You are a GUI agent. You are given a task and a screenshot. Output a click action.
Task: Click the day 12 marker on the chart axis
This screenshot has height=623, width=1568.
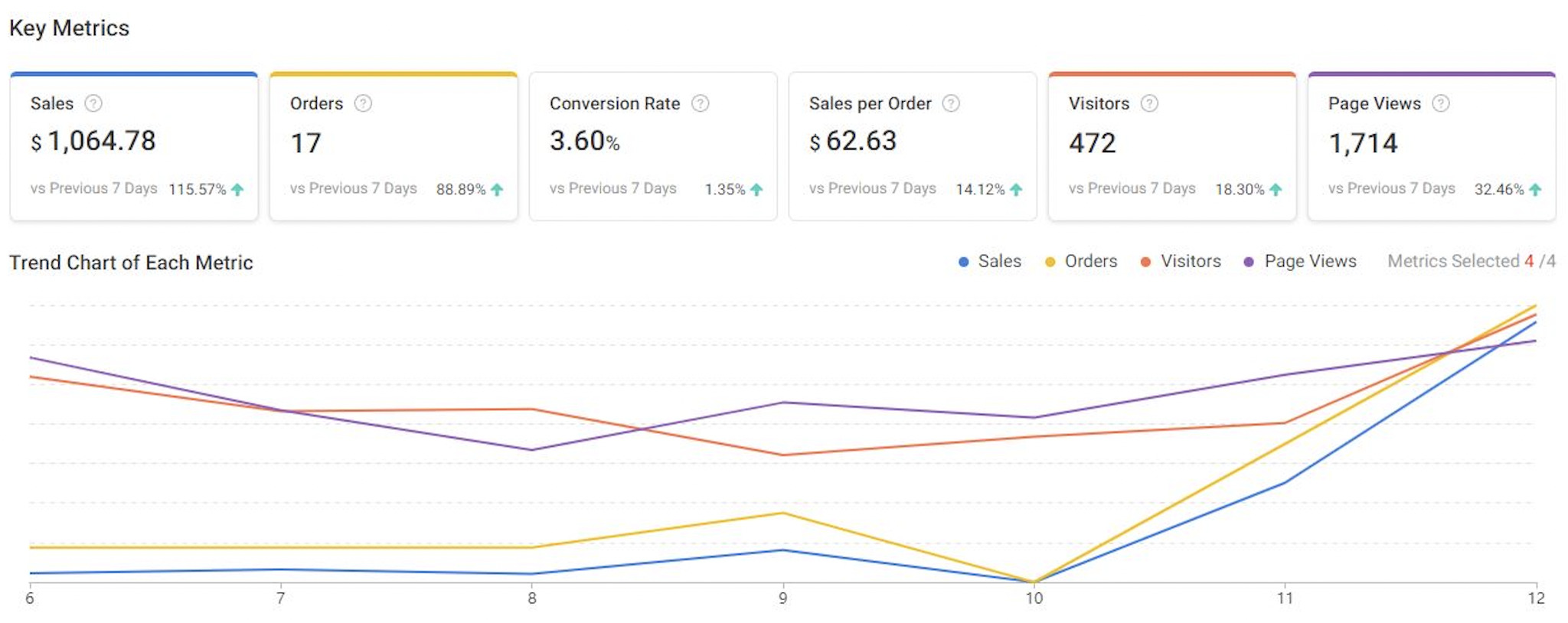[x=1536, y=598]
